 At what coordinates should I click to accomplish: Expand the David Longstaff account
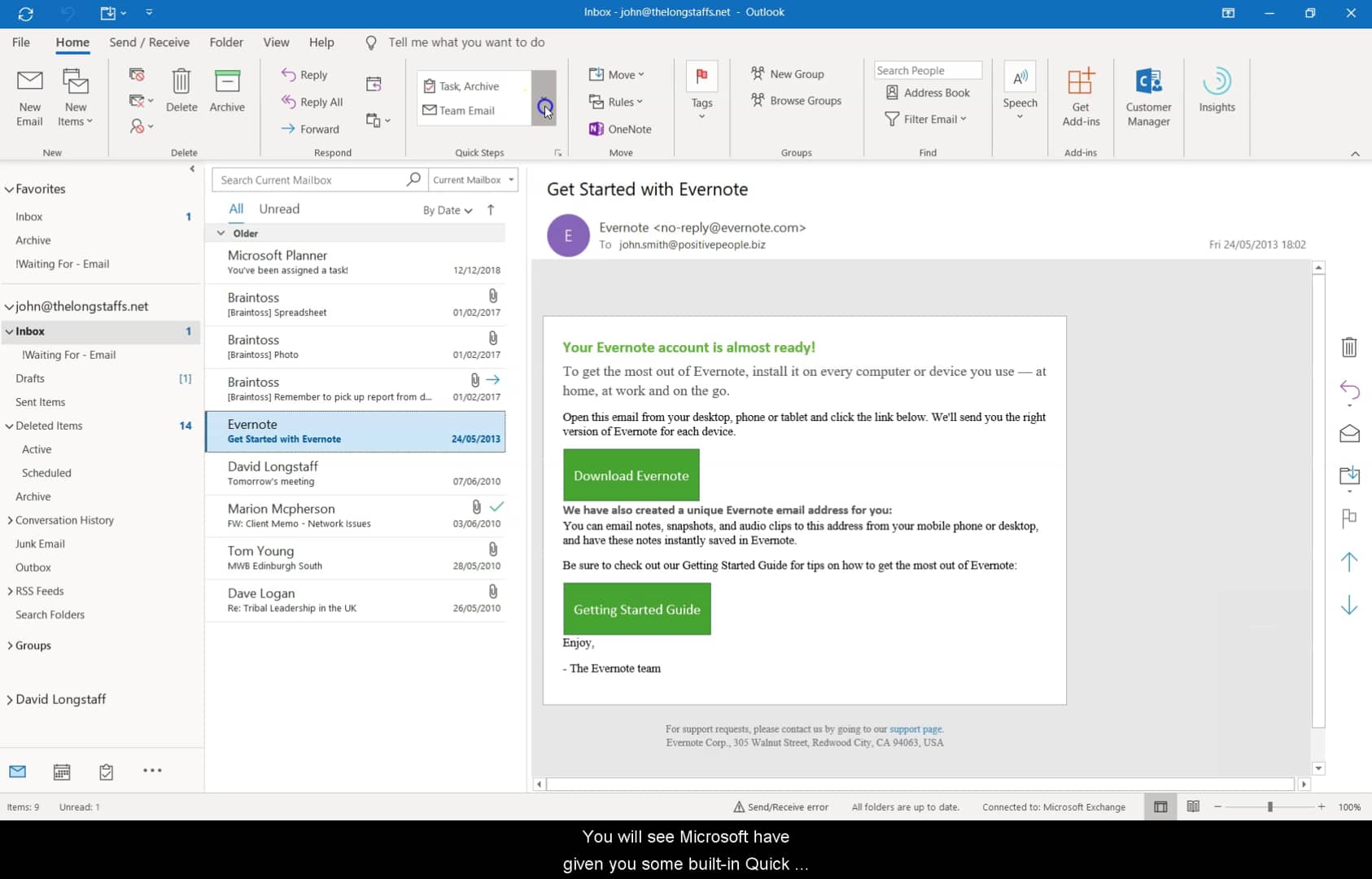[9, 700]
